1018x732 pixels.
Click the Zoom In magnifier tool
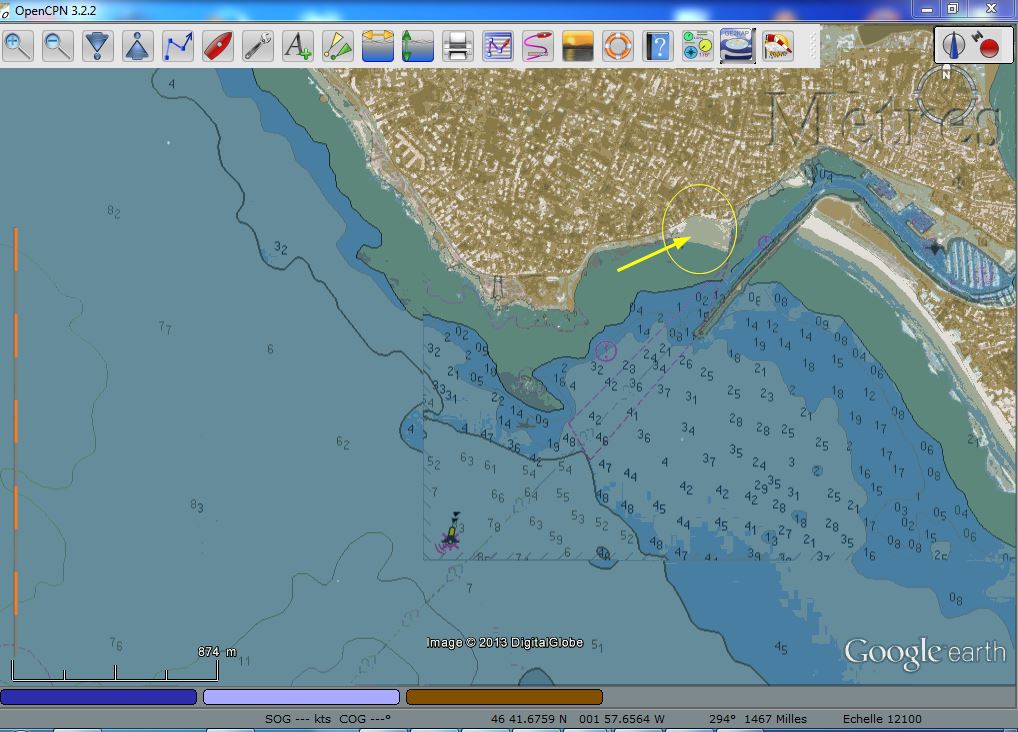point(18,46)
